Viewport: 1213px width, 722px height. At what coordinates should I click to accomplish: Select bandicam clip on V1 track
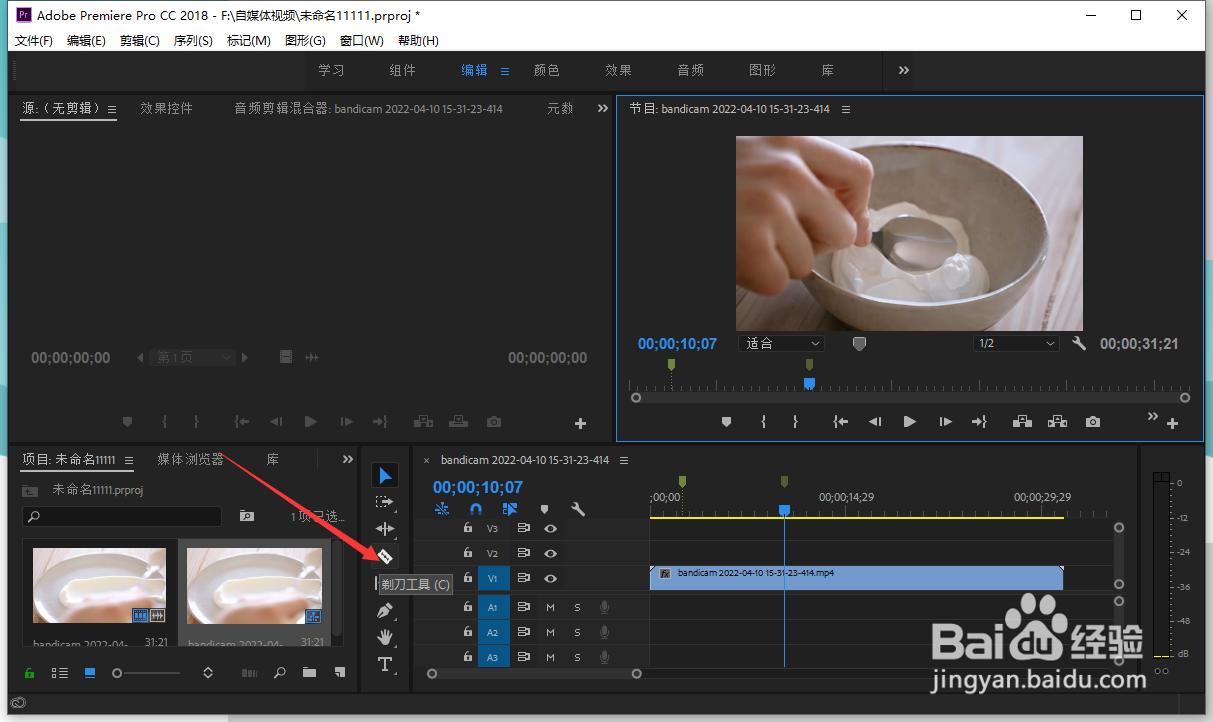pos(856,578)
